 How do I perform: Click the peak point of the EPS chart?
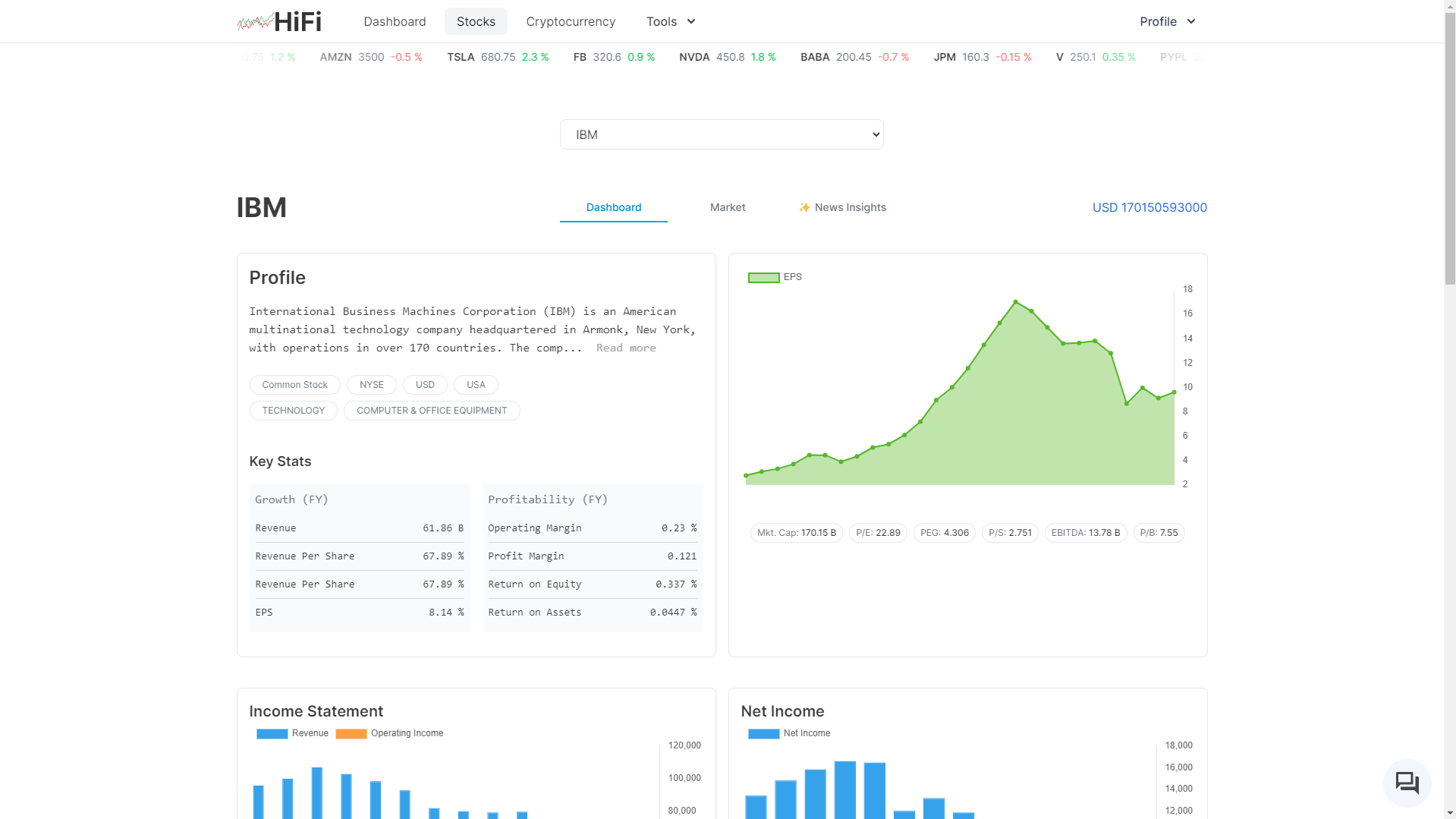click(1016, 302)
